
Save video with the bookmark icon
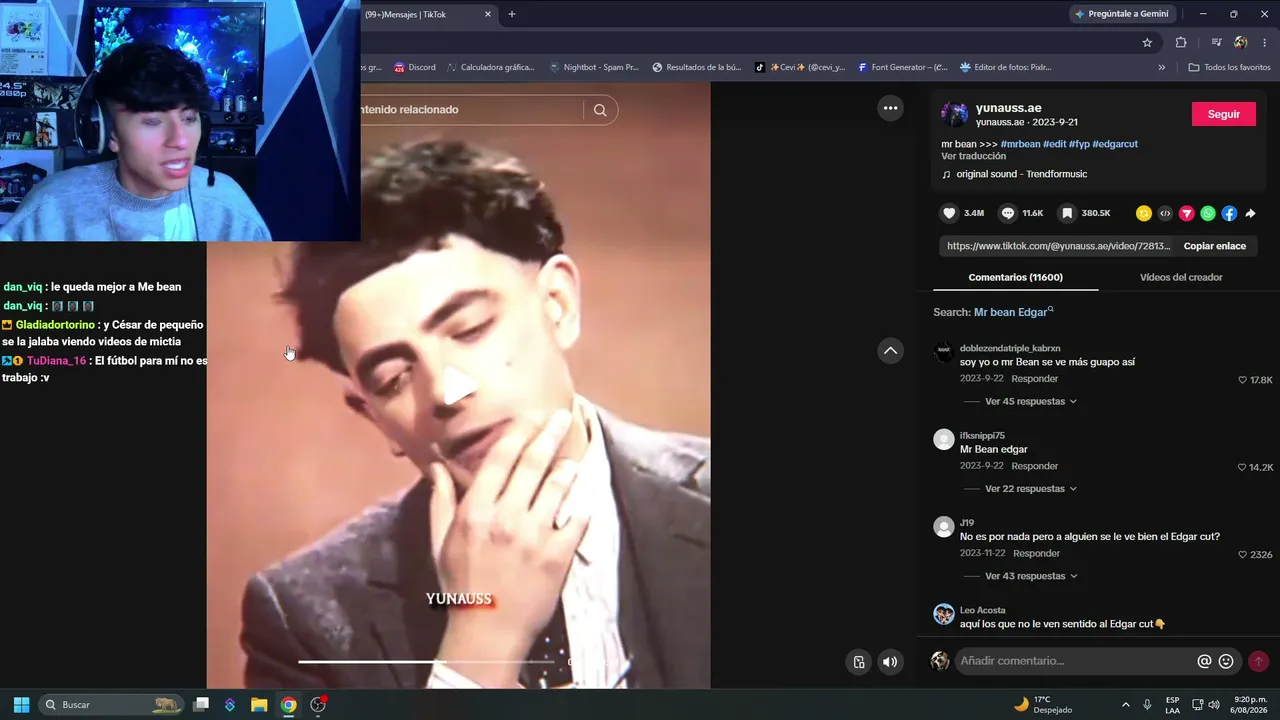pos(1067,213)
